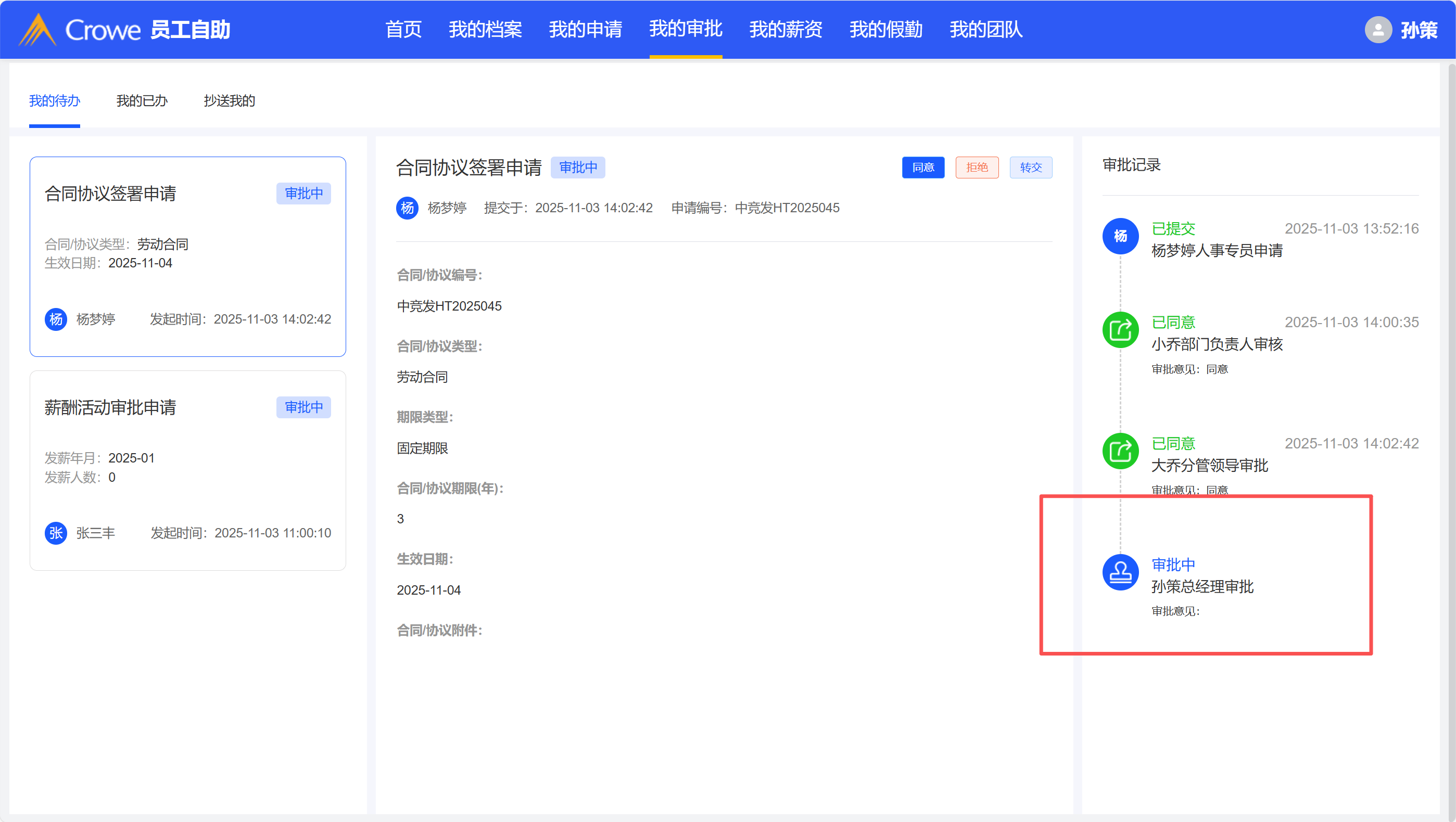Click the 同意 approve button

tap(922, 167)
